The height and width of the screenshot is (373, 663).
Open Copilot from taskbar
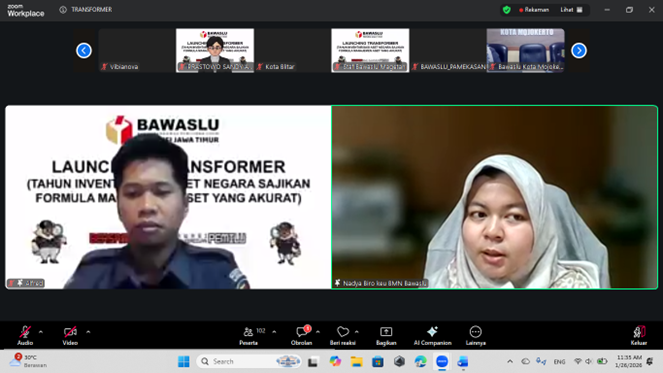coord(335,362)
